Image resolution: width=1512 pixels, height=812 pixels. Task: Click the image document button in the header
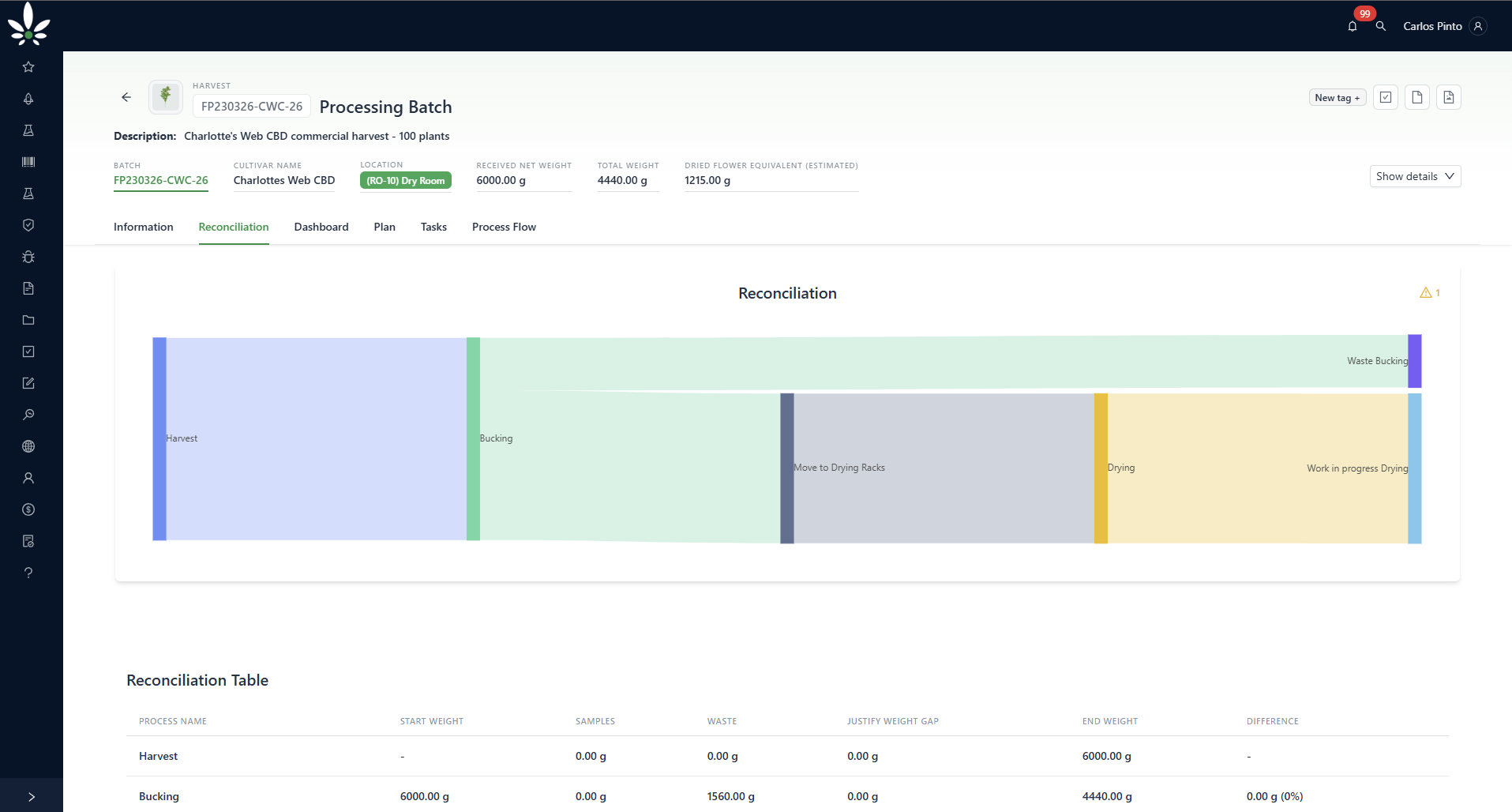(x=1449, y=97)
